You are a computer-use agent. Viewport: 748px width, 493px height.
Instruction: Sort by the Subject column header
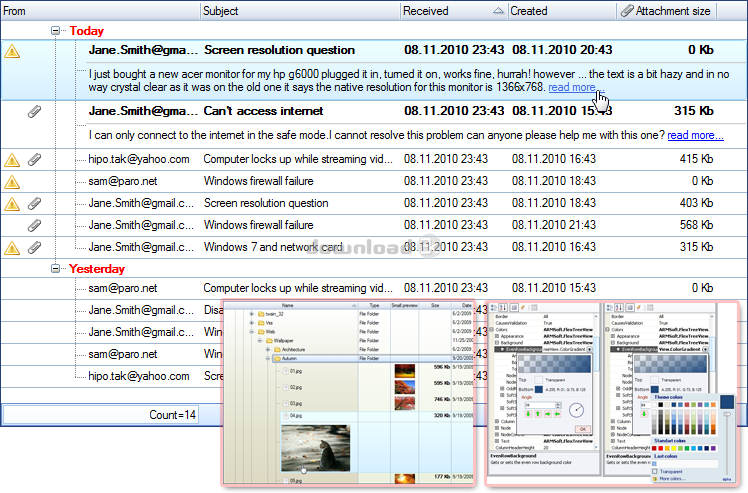coord(301,10)
